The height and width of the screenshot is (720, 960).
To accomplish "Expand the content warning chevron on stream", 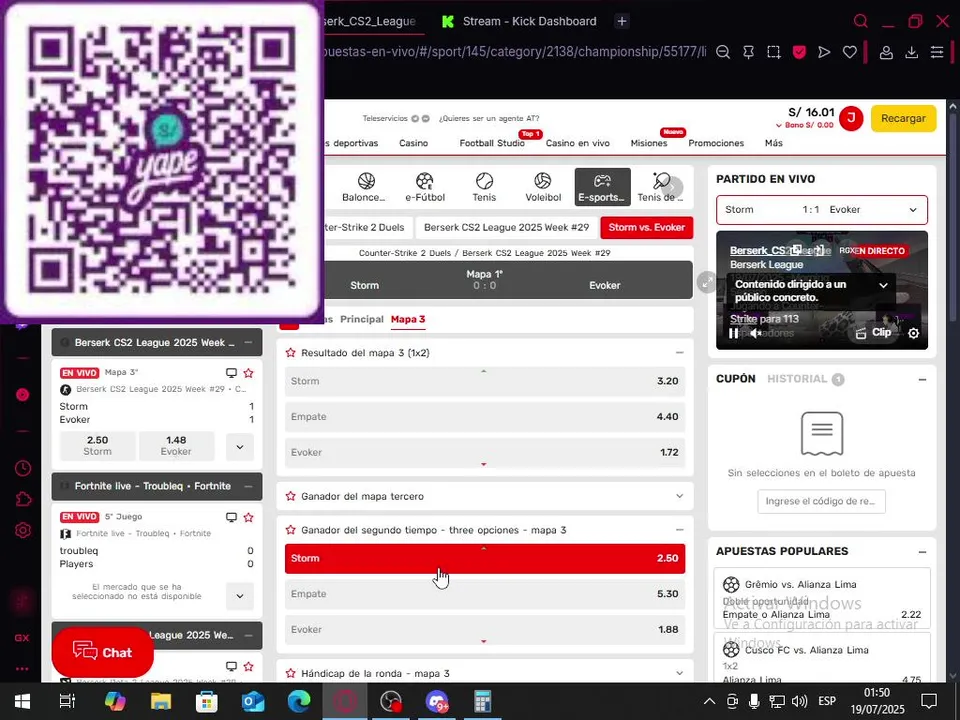I will point(883,285).
